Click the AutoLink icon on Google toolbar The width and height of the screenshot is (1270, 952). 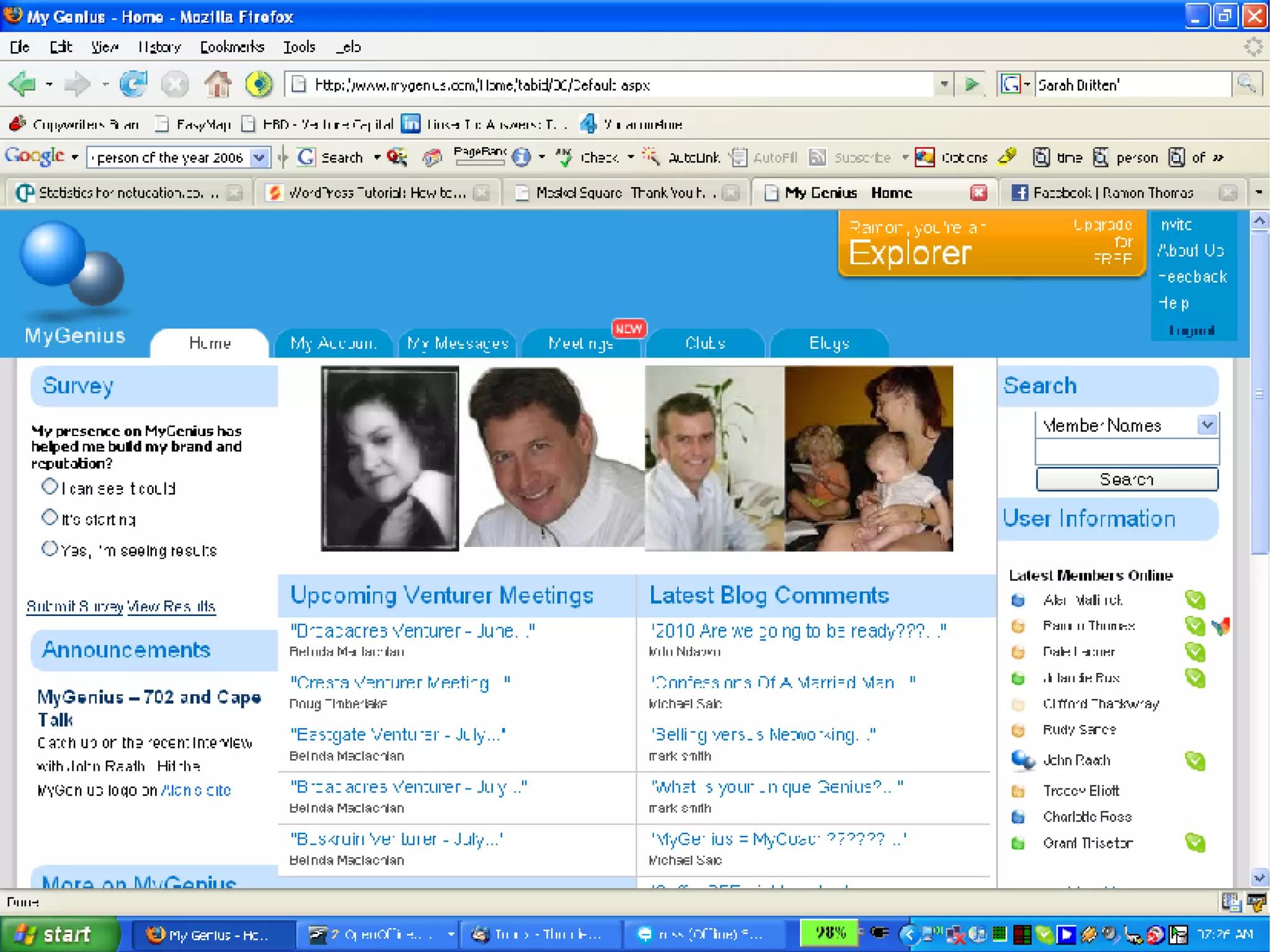tap(651, 158)
